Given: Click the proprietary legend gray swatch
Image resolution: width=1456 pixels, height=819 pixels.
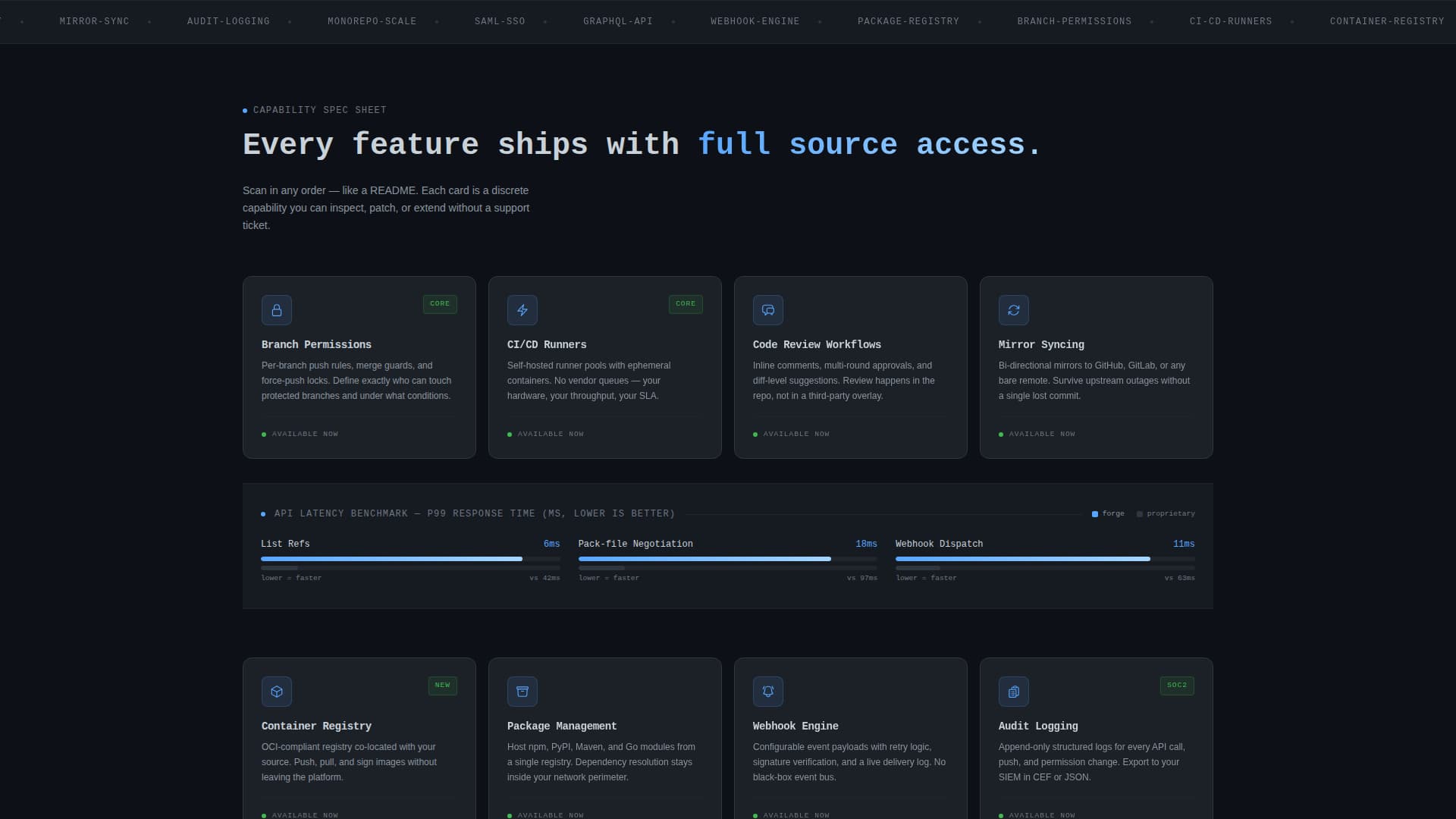Looking at the screenshot, I should (x=1140, y=514).
